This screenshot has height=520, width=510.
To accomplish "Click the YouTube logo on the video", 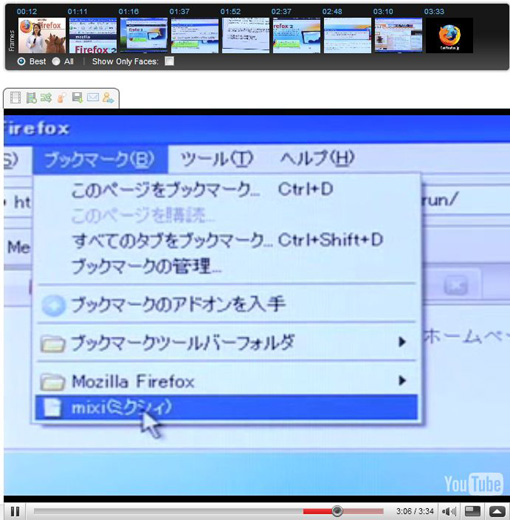I will (x=473, y=483).
